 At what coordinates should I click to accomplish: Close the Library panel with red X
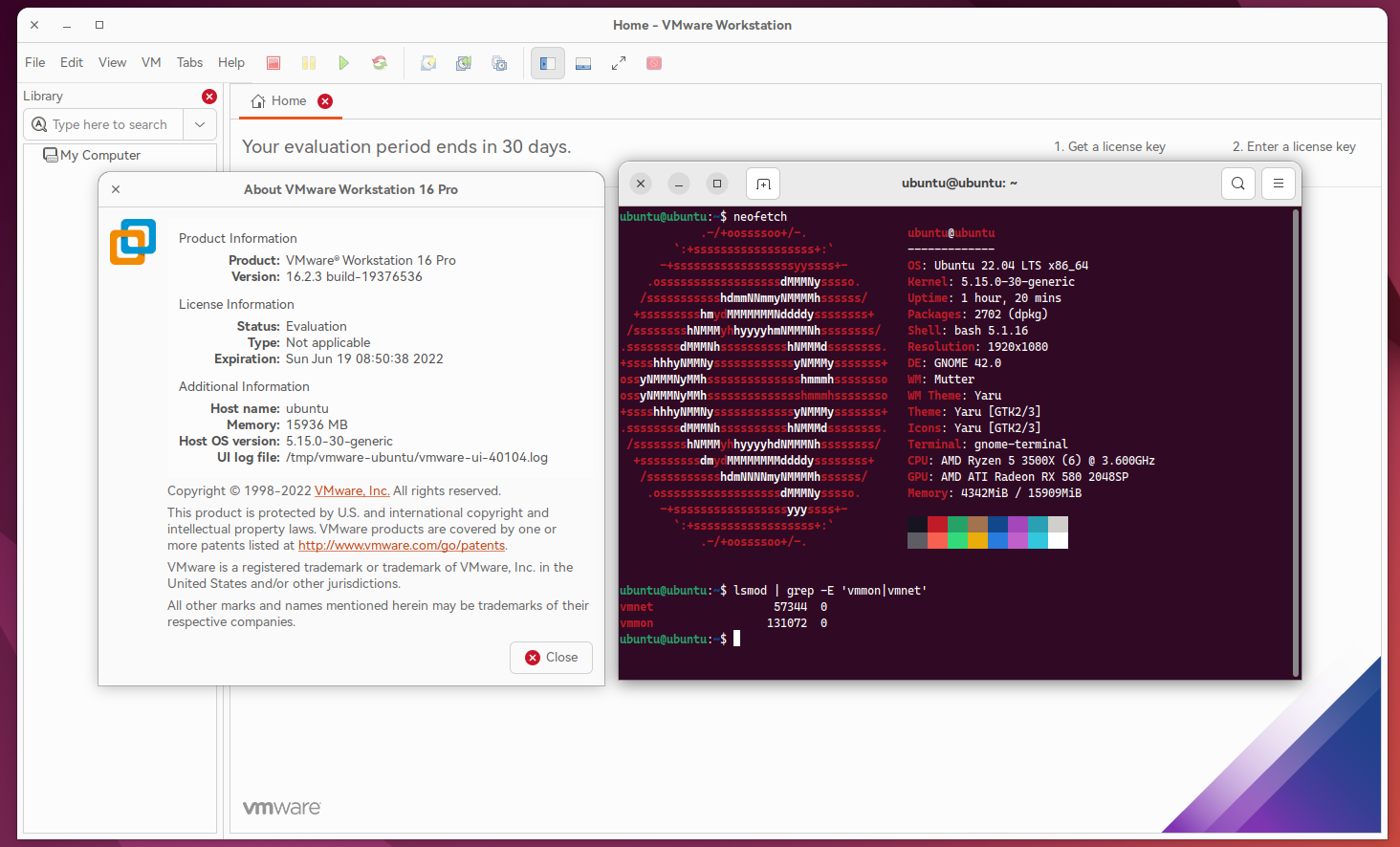coord(209,97)
